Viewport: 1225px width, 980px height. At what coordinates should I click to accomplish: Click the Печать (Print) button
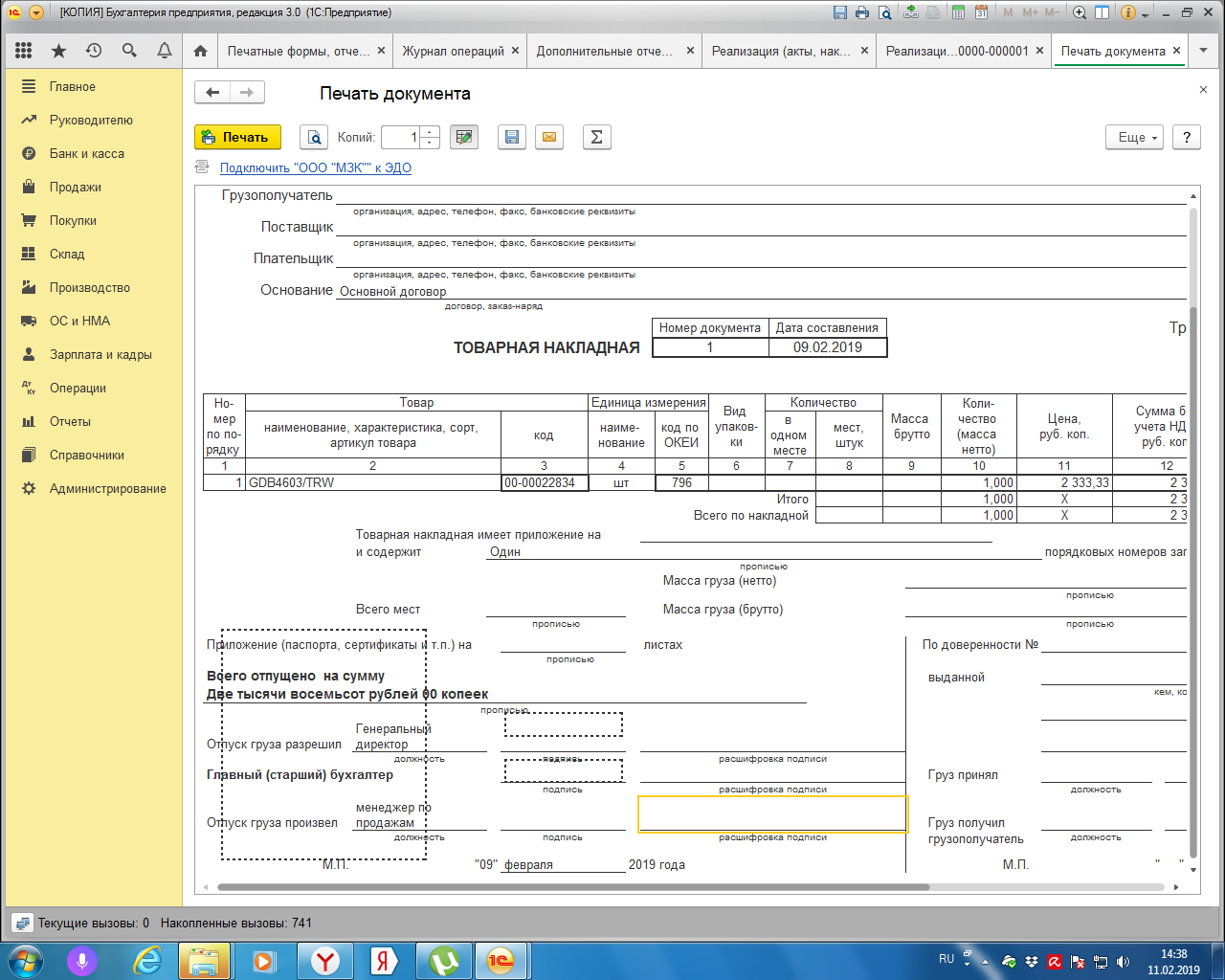coord(237,137)
